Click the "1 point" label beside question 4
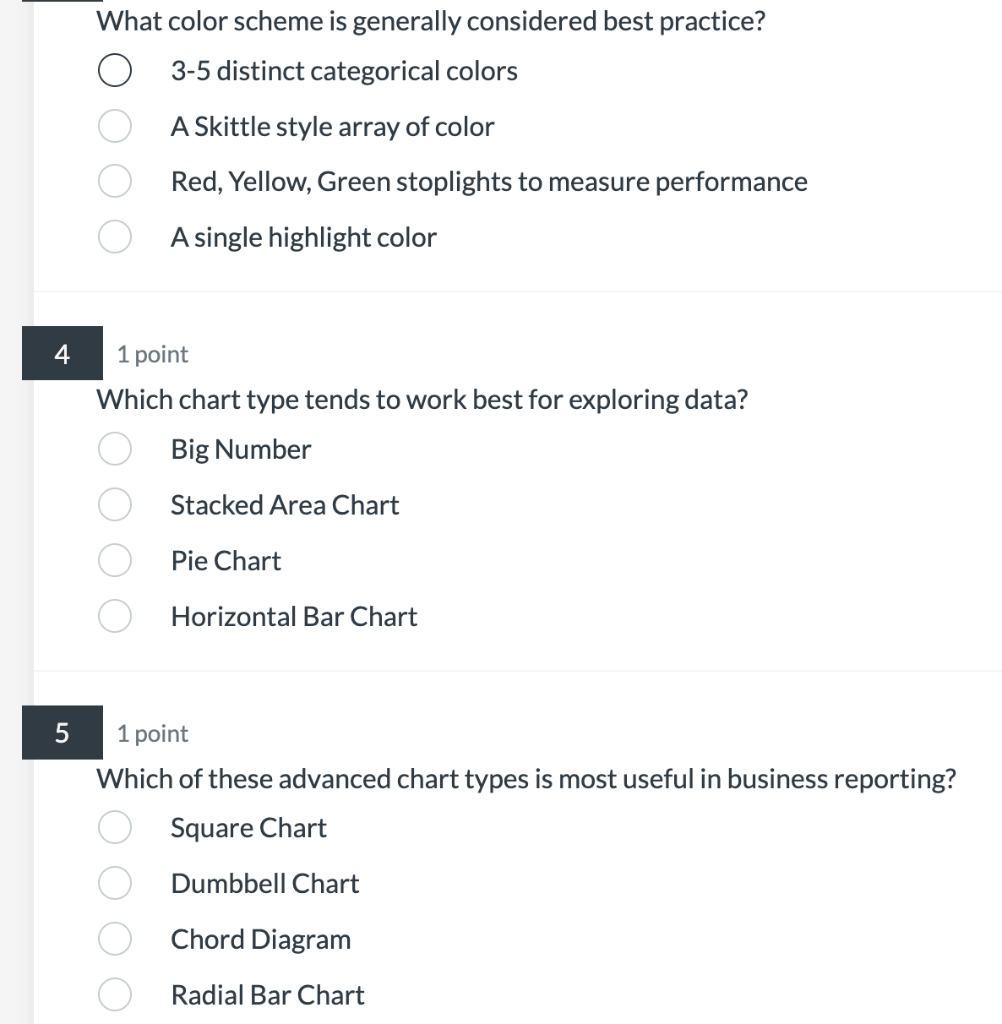The image size is (1002, 1024). [x=150, y=354]
